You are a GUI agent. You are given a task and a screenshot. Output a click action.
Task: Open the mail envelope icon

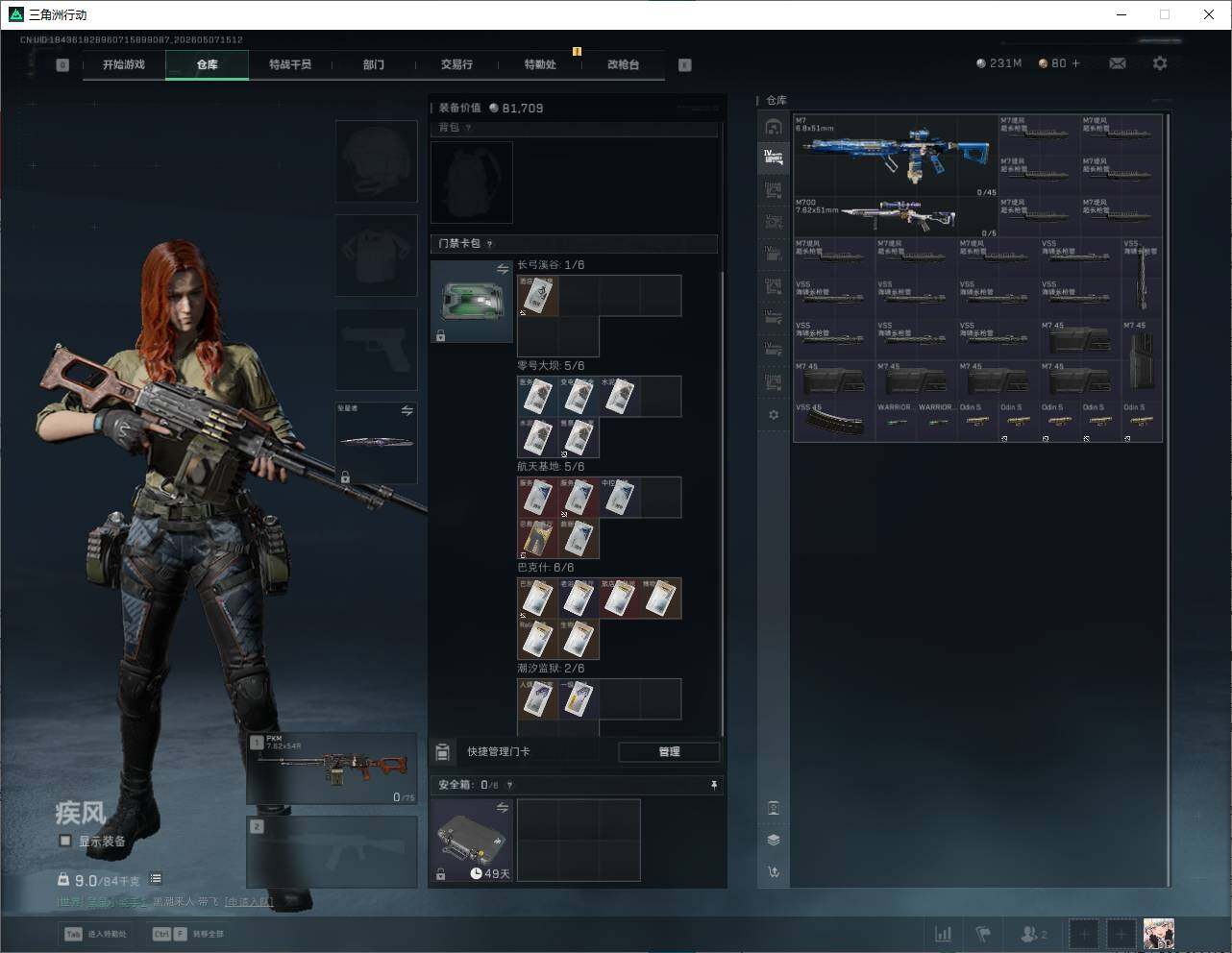[x=1118, y=63]
